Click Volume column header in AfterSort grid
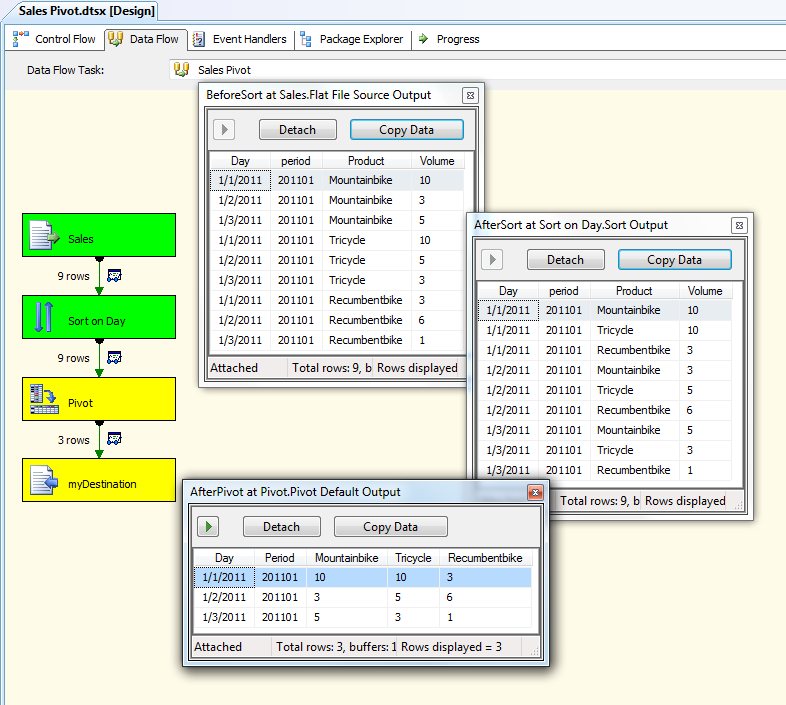 [705, 291]
